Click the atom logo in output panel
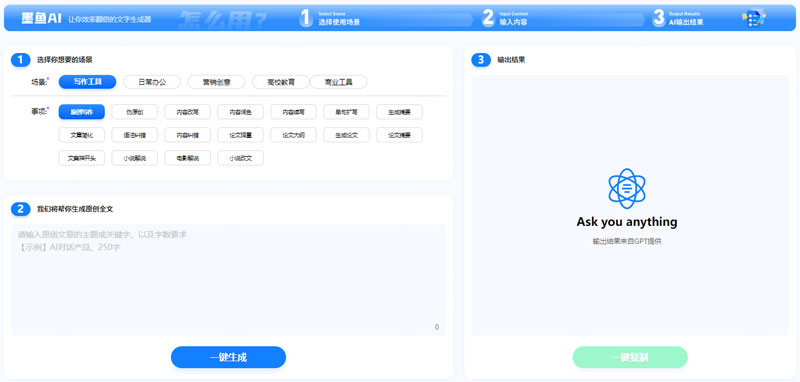The width and height of the screenshot is (800, 382). (627, 188)
